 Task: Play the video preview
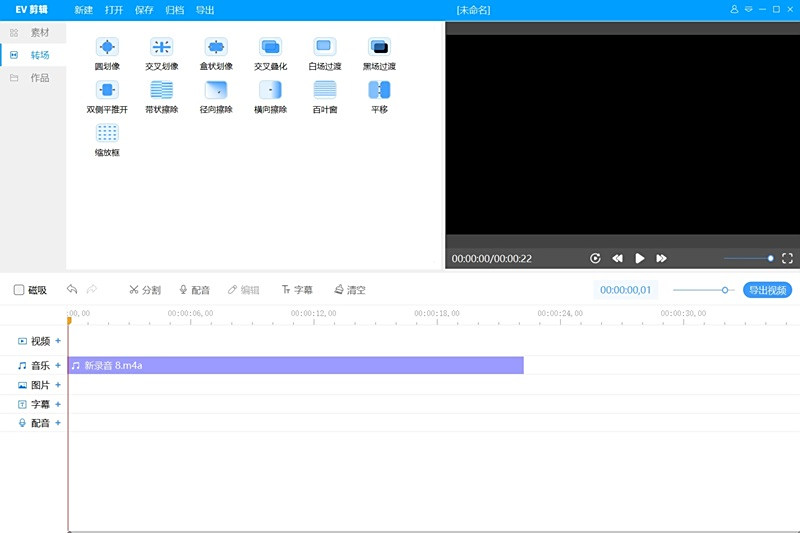coord(640,258)
